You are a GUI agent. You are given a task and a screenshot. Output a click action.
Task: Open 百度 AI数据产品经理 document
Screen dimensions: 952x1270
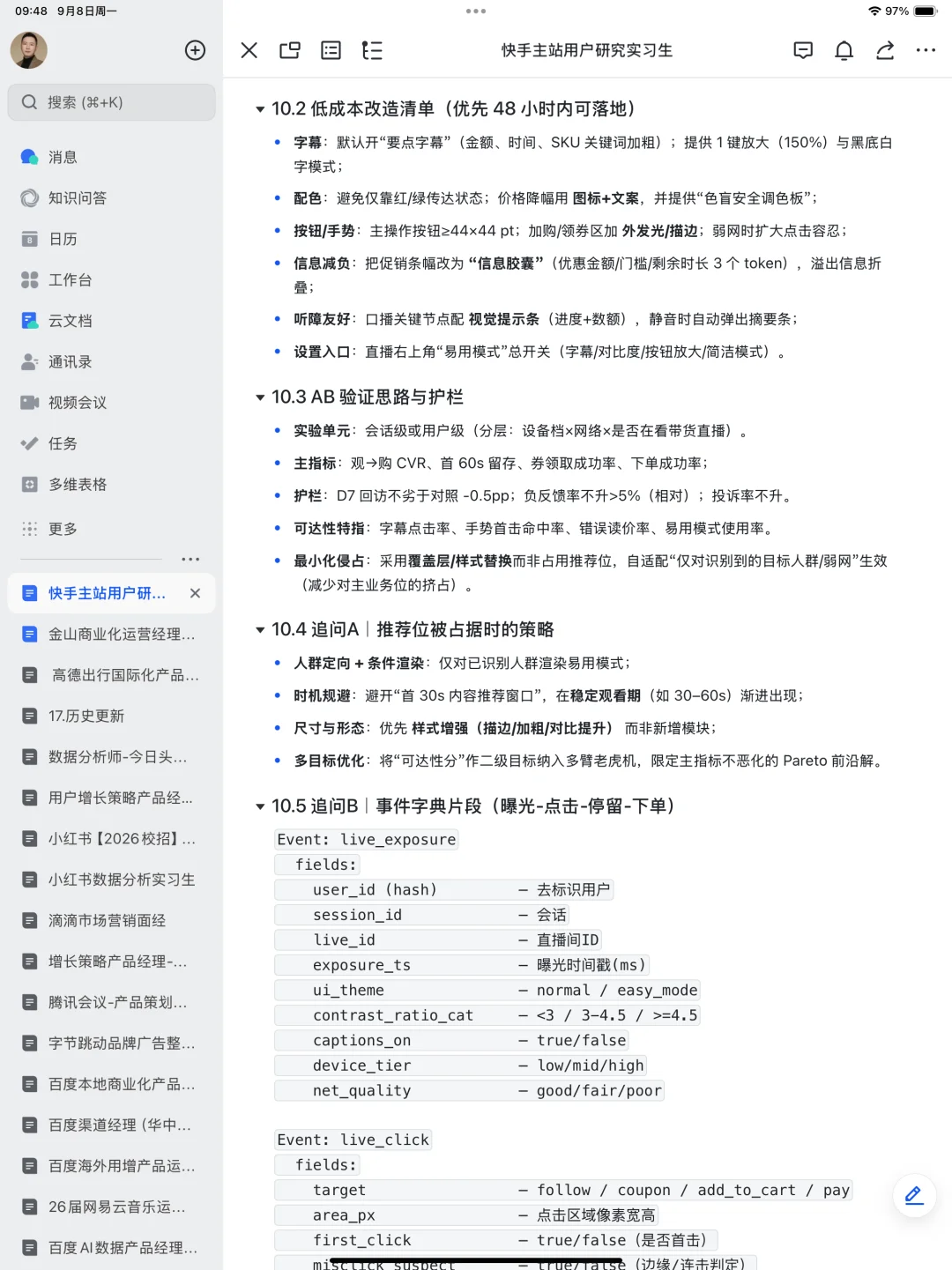tap(111, 1248)
